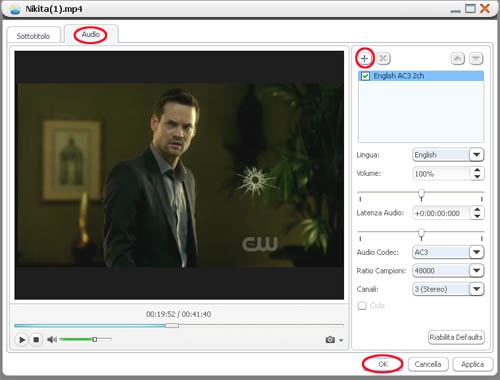500x380 pixels.
Task: Expand the Canali dropdown
Action: pos(477,289)
